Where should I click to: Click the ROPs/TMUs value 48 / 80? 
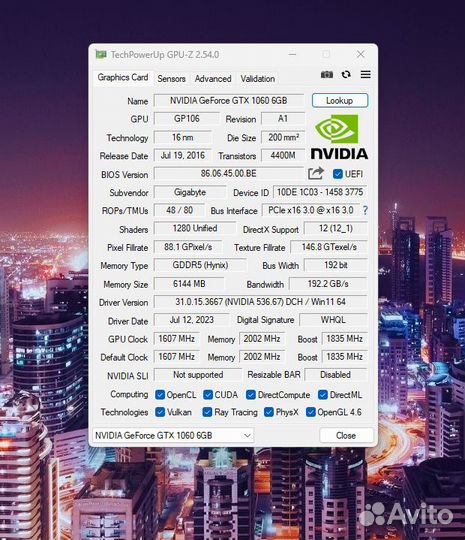click(x=179, y=210)
